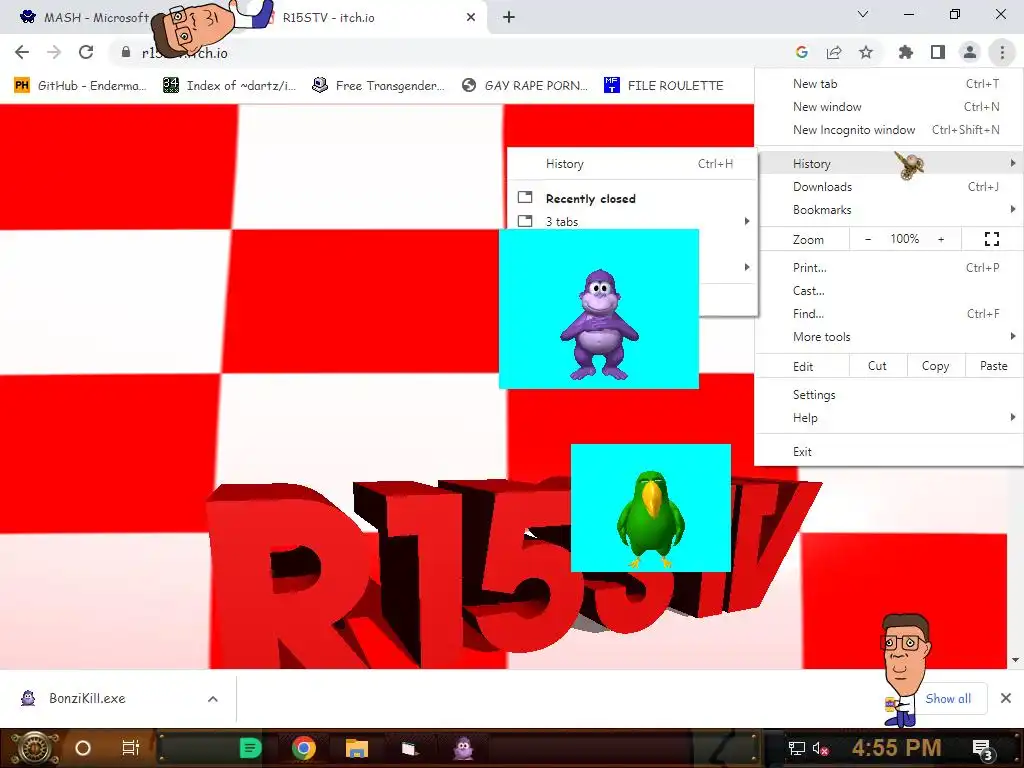Expand the Help submenu
This screenshot has height=768, width=1024.
pos(889,417)
